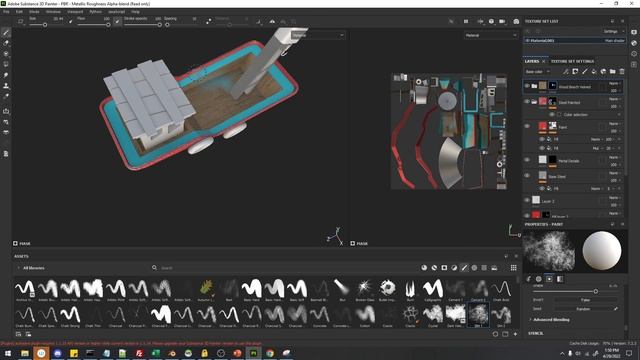Click the smart material sphere icon in Layers
The width and height of the screenshot is (640, 360).
pyautogui.click(x=603, y=71)
